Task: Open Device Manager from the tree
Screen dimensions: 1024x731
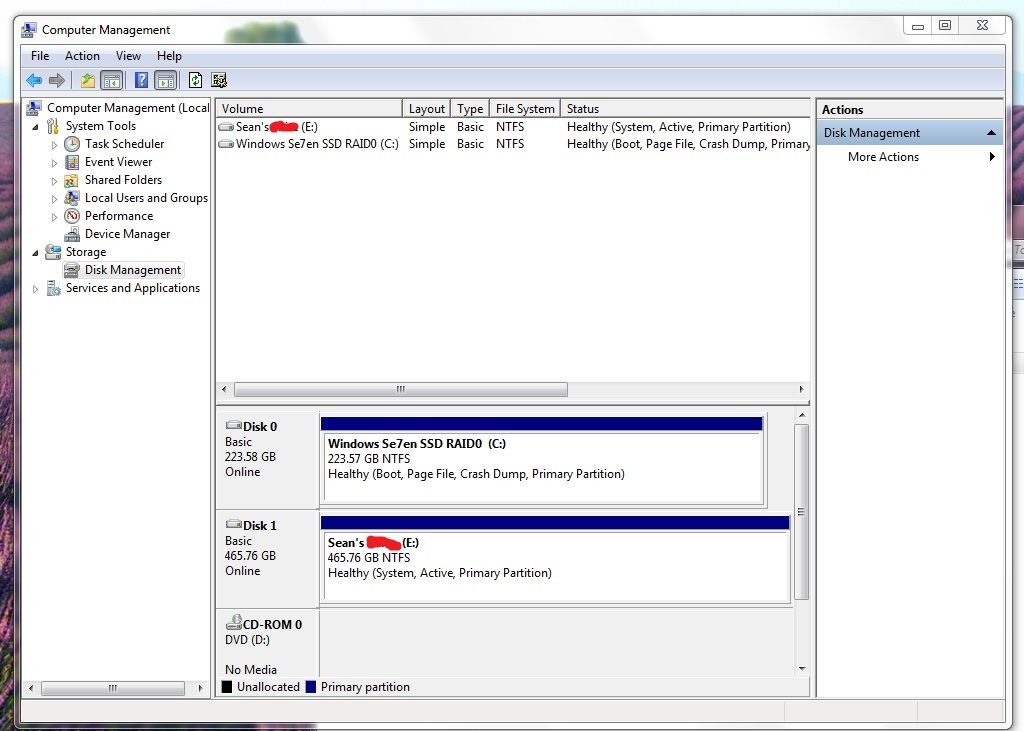Action: 127,234
